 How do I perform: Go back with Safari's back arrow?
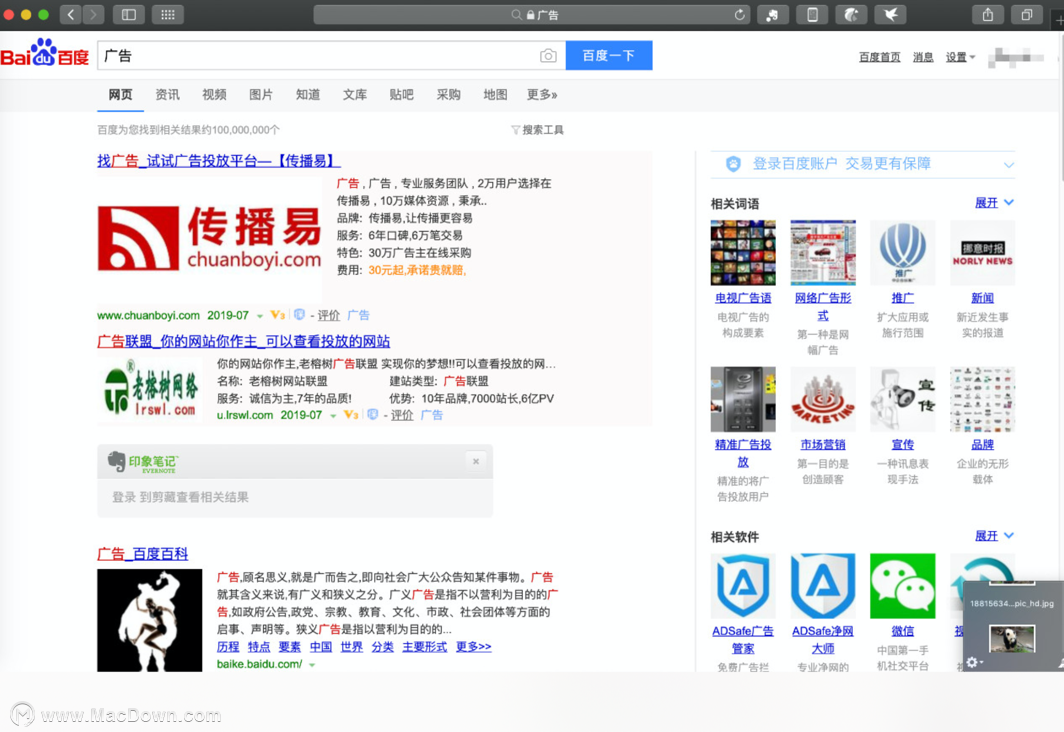[x=71, y=14]
